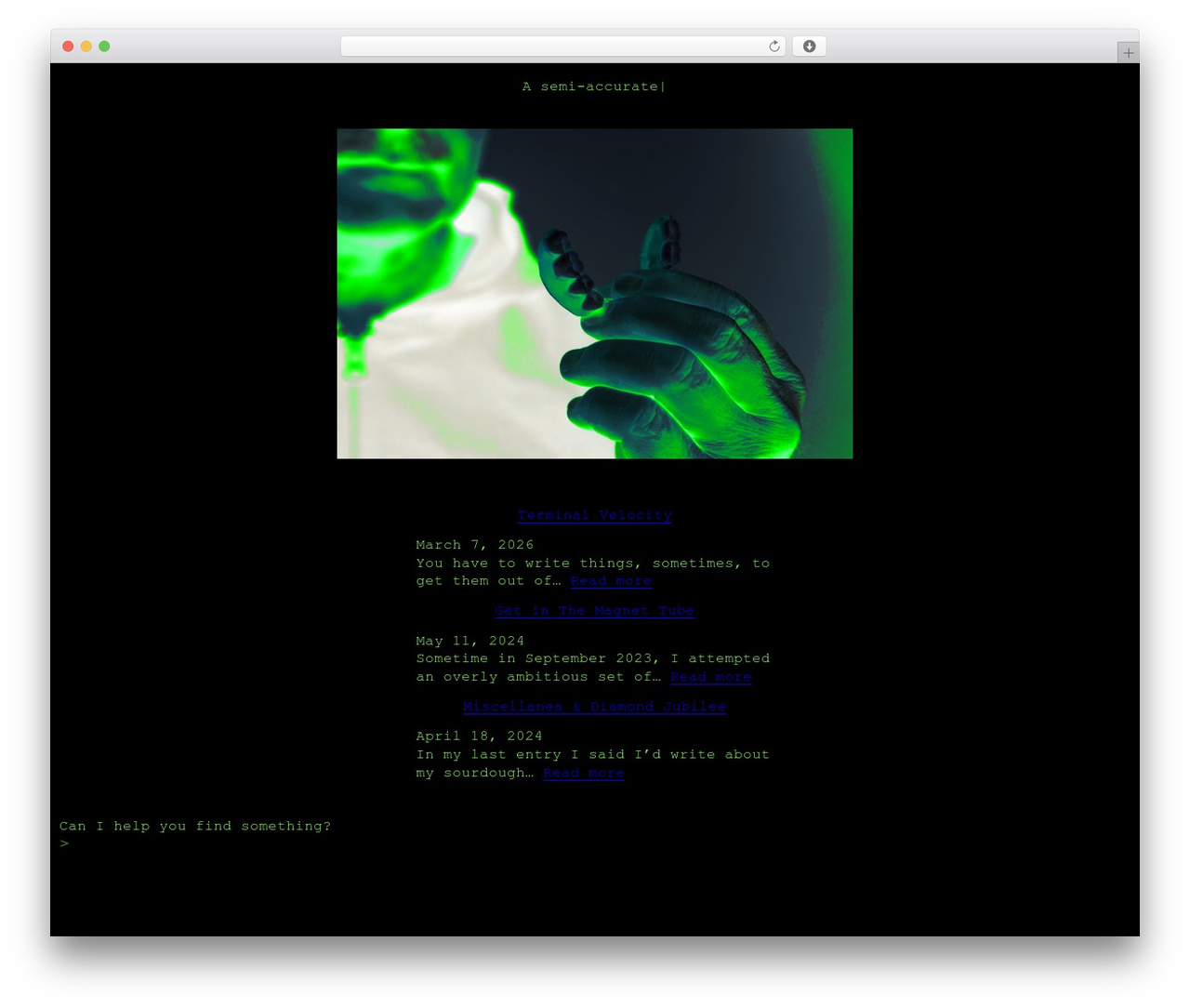Focus the browser address bar
Screen dimensions: 1190x1008
563,46
